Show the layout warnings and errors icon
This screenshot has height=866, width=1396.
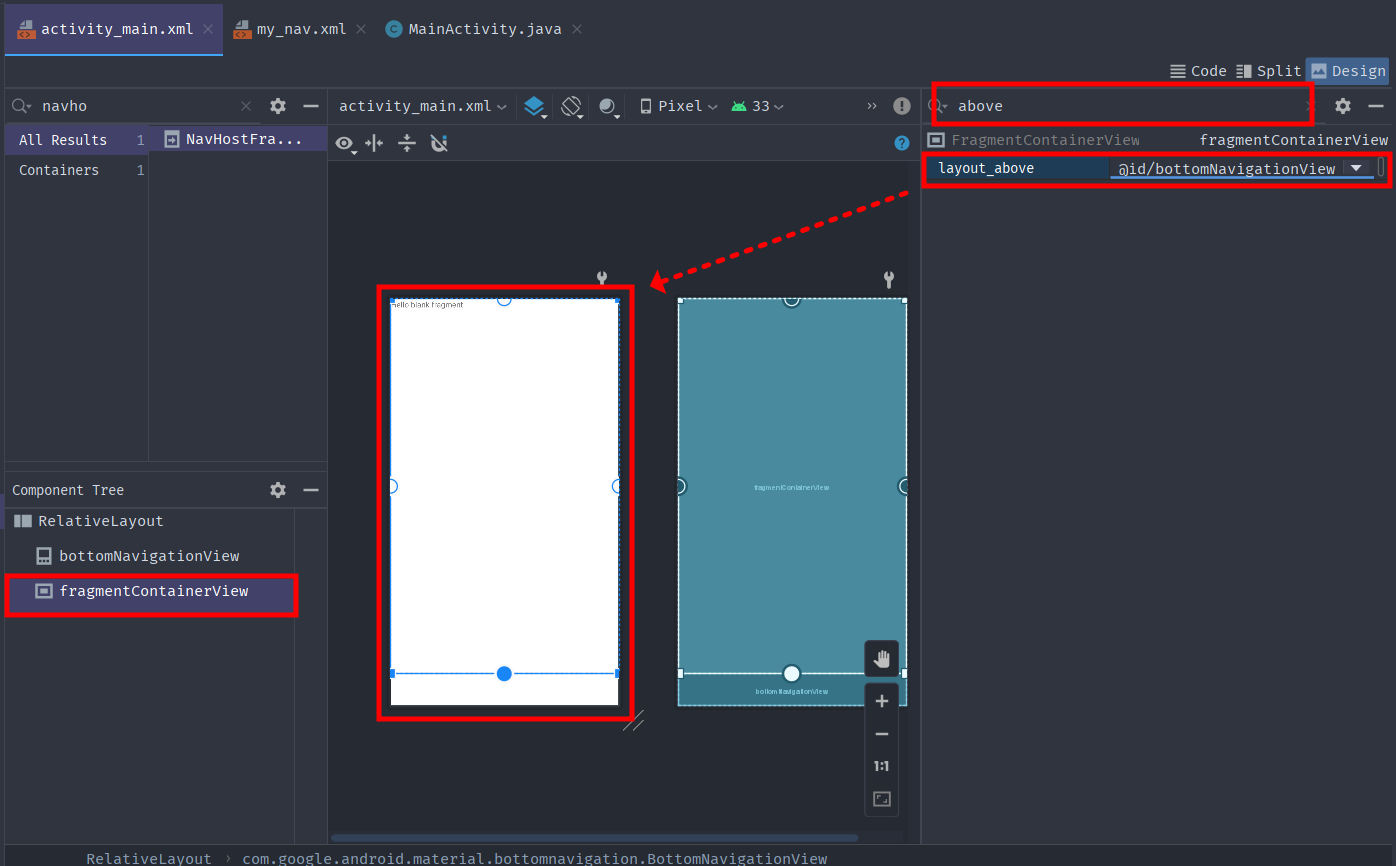tap(902, 106)
